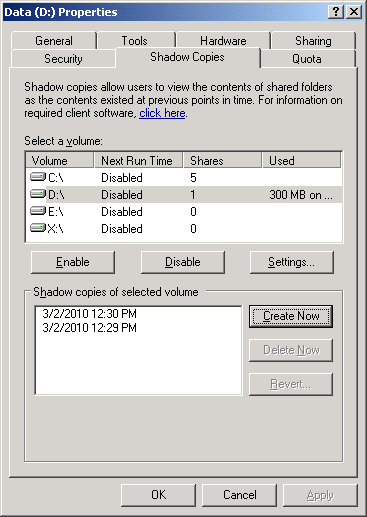The height and width of the screenshot is (517, 367).
Task: Sort by Next Run Time column header
Action: 139,161
